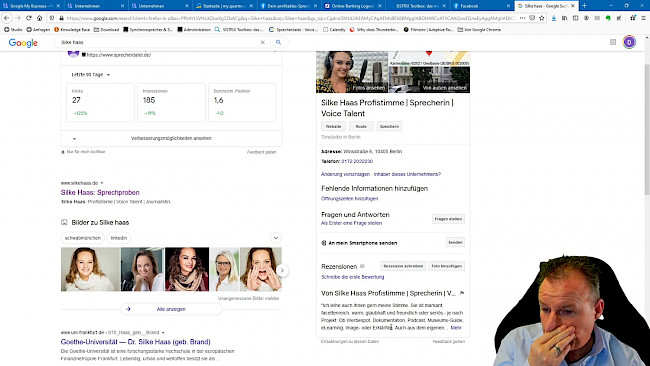Viewport: 650px width, 366px height.
Task: Select the linkedin image filter chip
Action: pyautogui.click(x=119, y=238)
